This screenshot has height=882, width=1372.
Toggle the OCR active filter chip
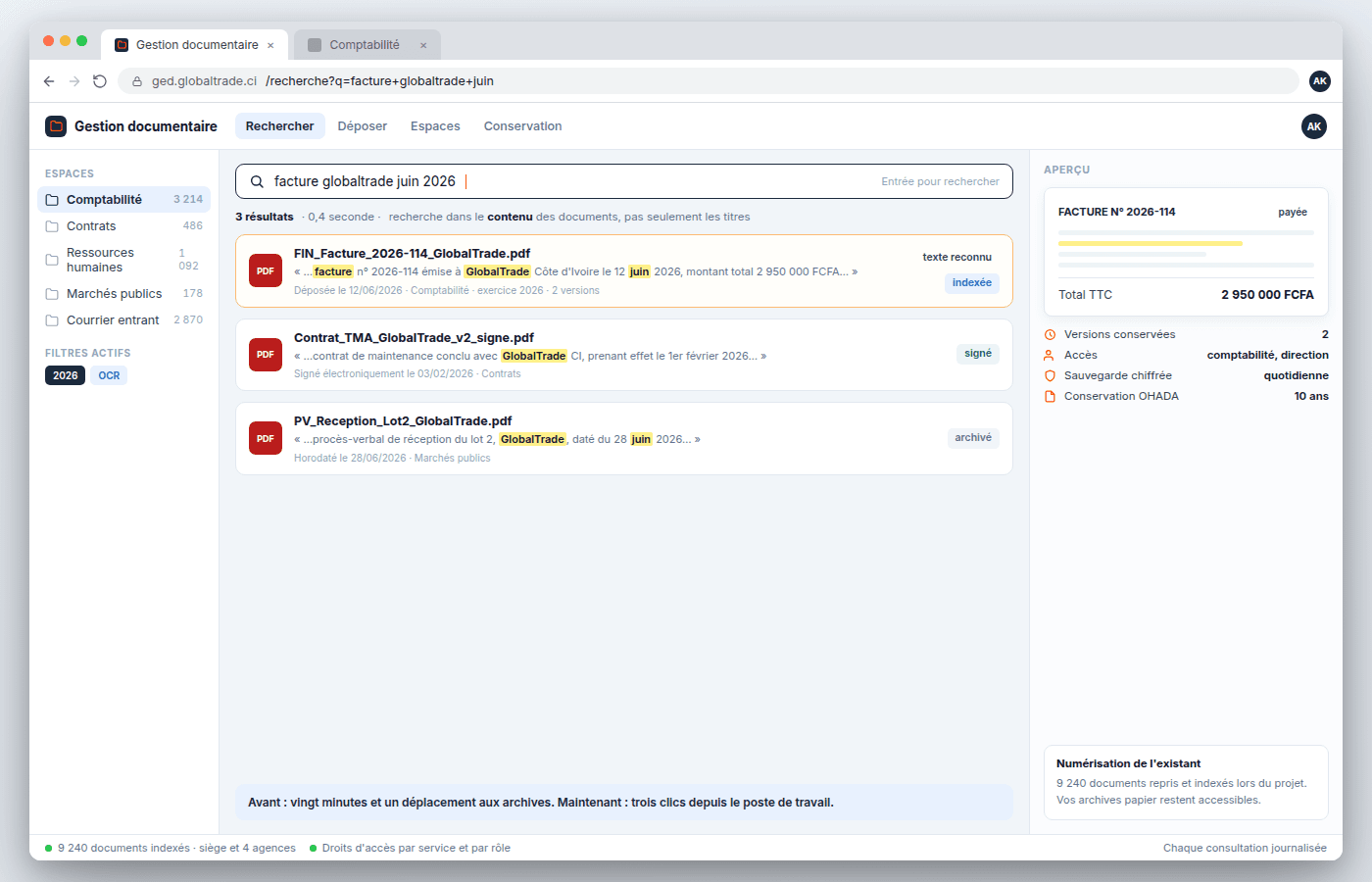(109, 375)
